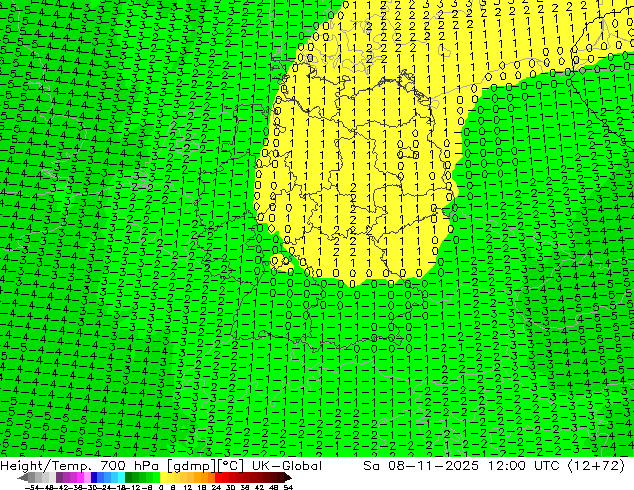Click the legend value "54"
The width and height of the screenshot is (634, 490).
click(x=288, y=487)
